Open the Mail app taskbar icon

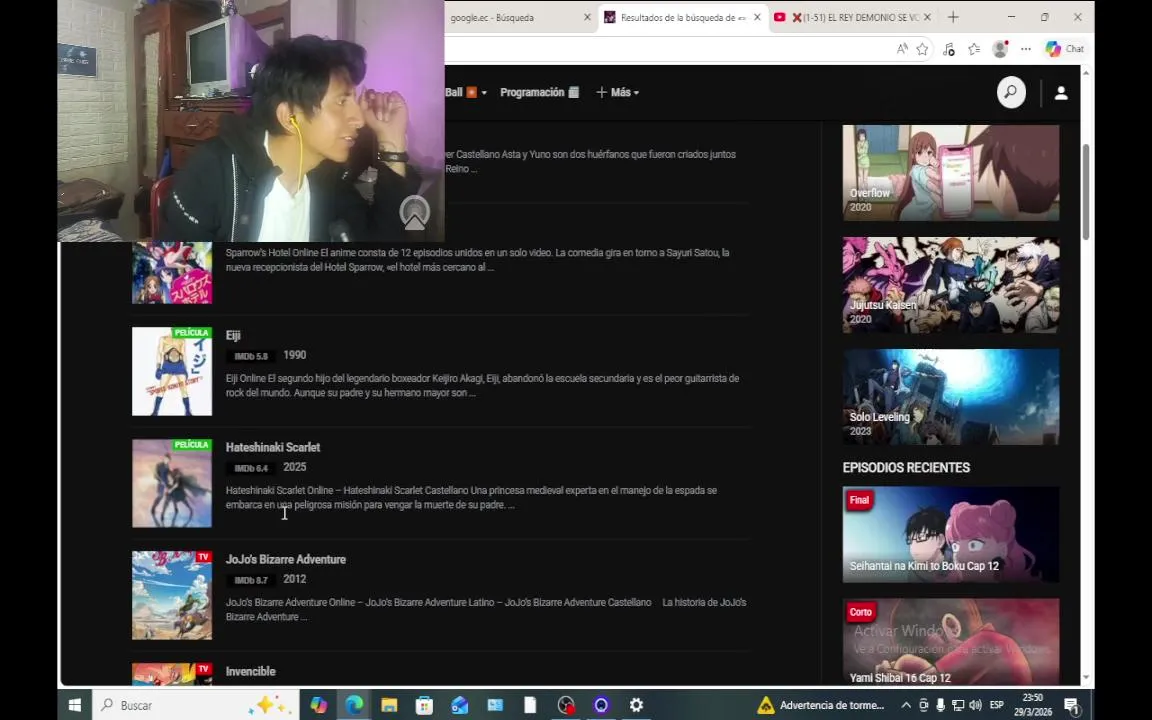pyautogui.click(x=460, y=705)
